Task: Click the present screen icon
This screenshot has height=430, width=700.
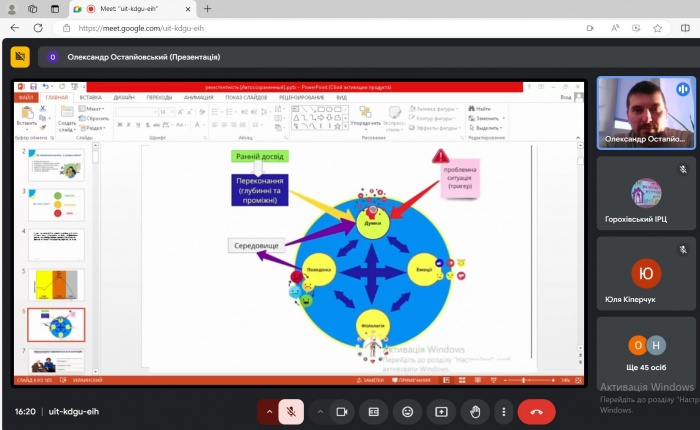Action: [x=440, y=411]
